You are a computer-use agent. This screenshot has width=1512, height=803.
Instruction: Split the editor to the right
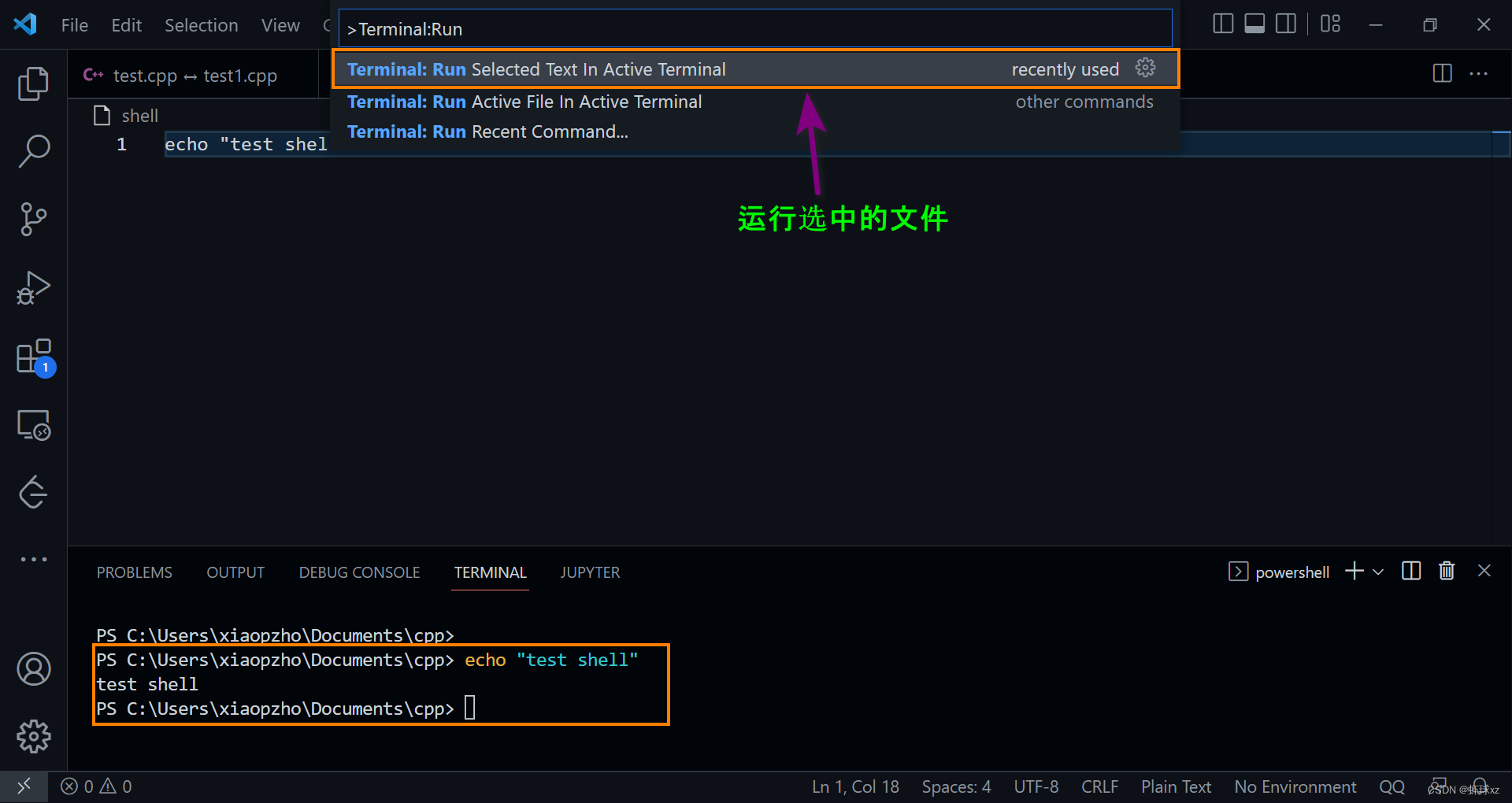pos(1442,74)
